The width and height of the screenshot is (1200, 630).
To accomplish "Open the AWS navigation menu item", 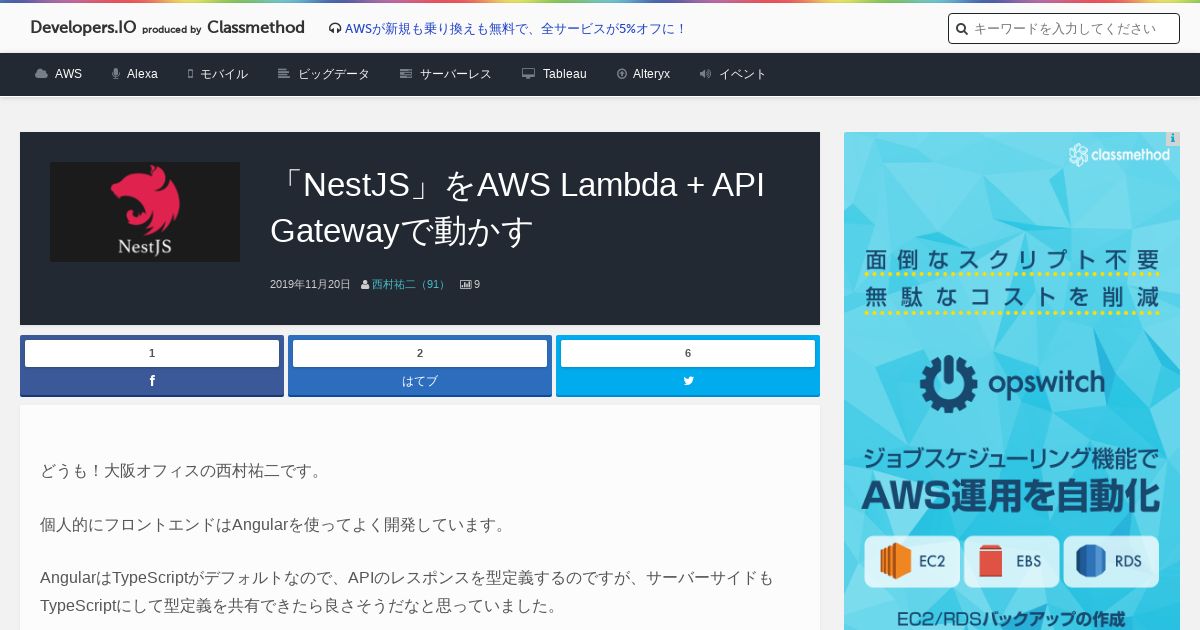I will coord(68,74).
